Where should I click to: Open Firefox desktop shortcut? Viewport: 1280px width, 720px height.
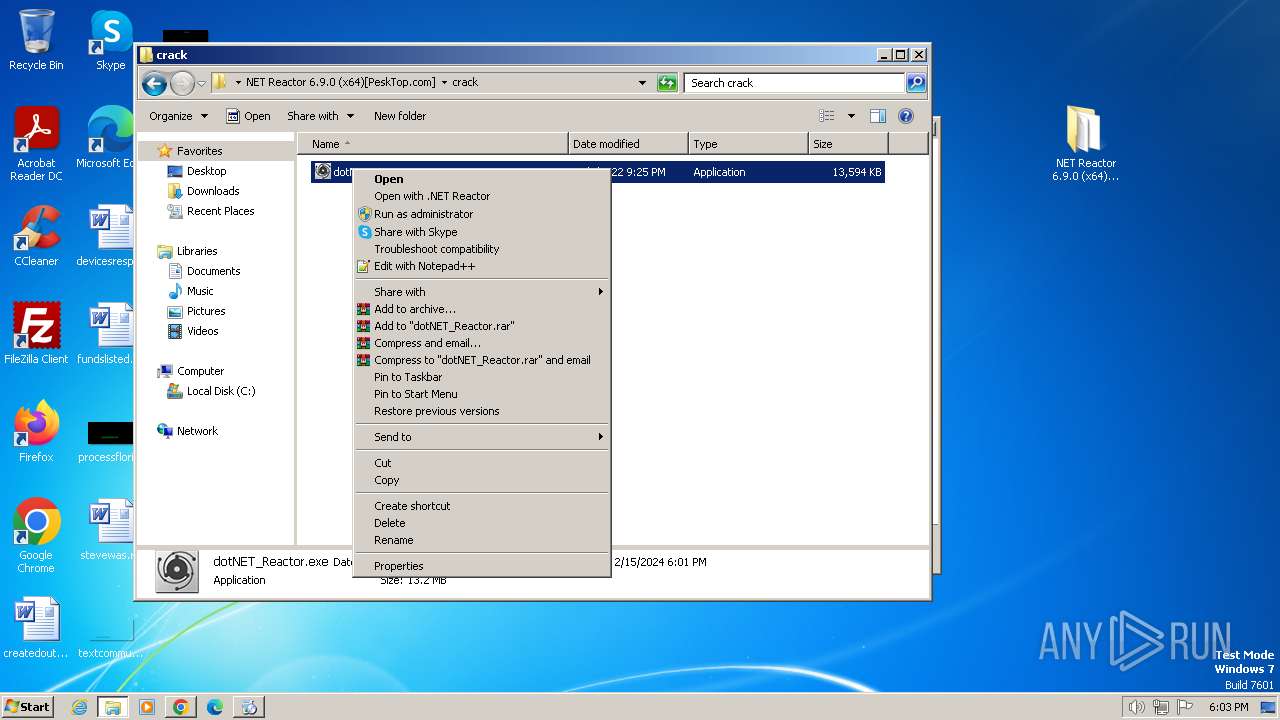[x=36, y=431]
